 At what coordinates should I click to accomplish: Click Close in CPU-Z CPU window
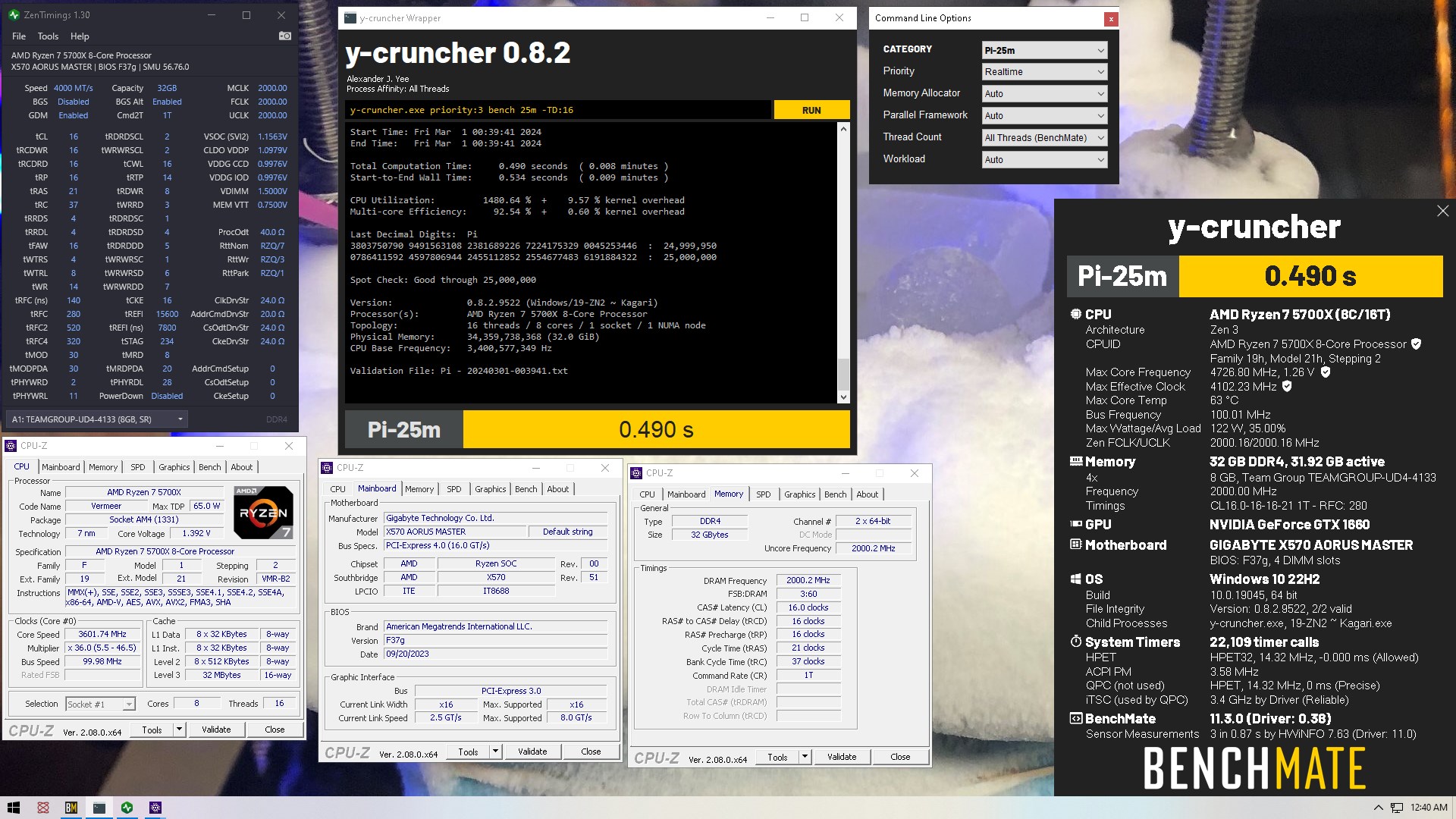tap(275, 730)
